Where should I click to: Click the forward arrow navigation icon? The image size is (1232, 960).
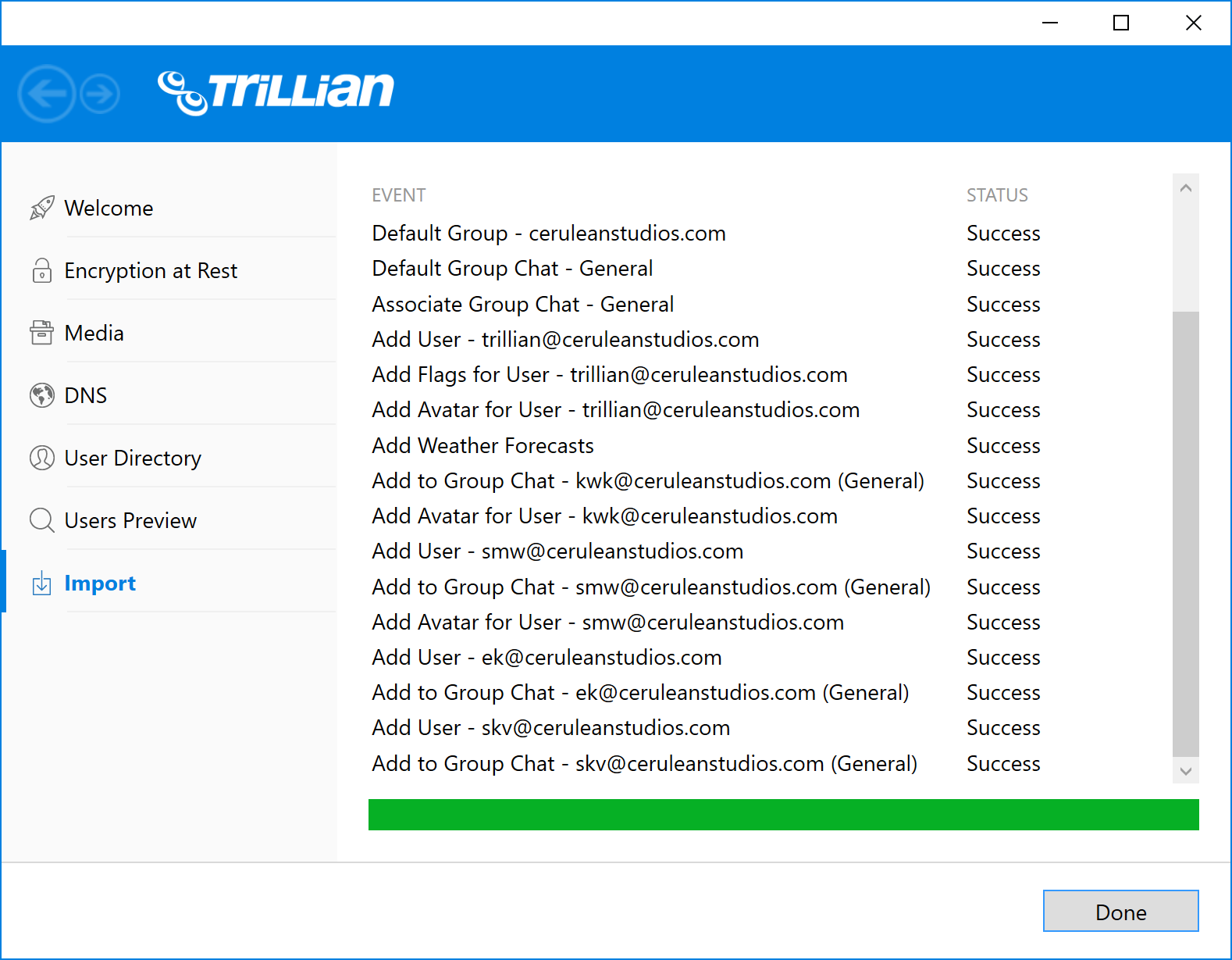[x=100, y=94]
